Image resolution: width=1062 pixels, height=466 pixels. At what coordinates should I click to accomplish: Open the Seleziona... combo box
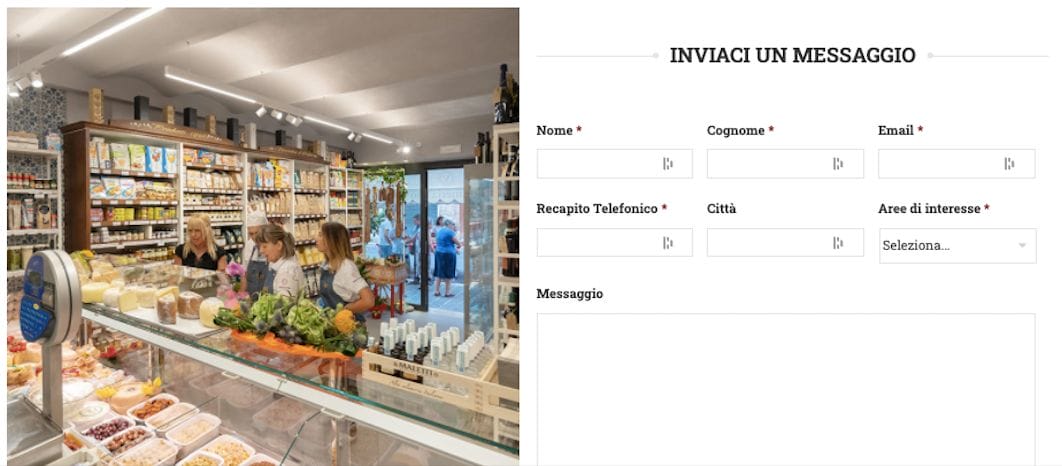[957, 246]
